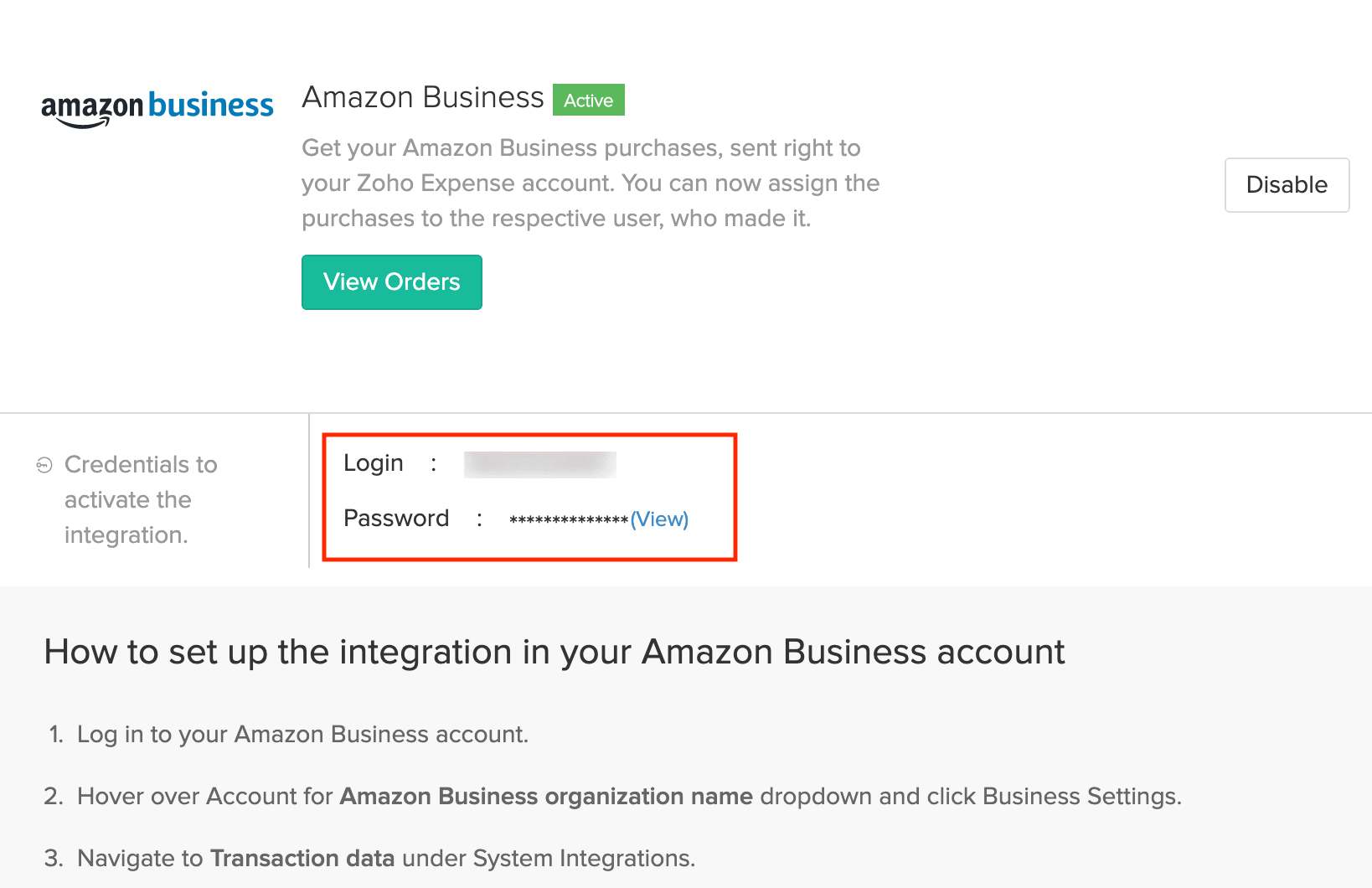Reveal the password with the View link

(x=659, y=519)
